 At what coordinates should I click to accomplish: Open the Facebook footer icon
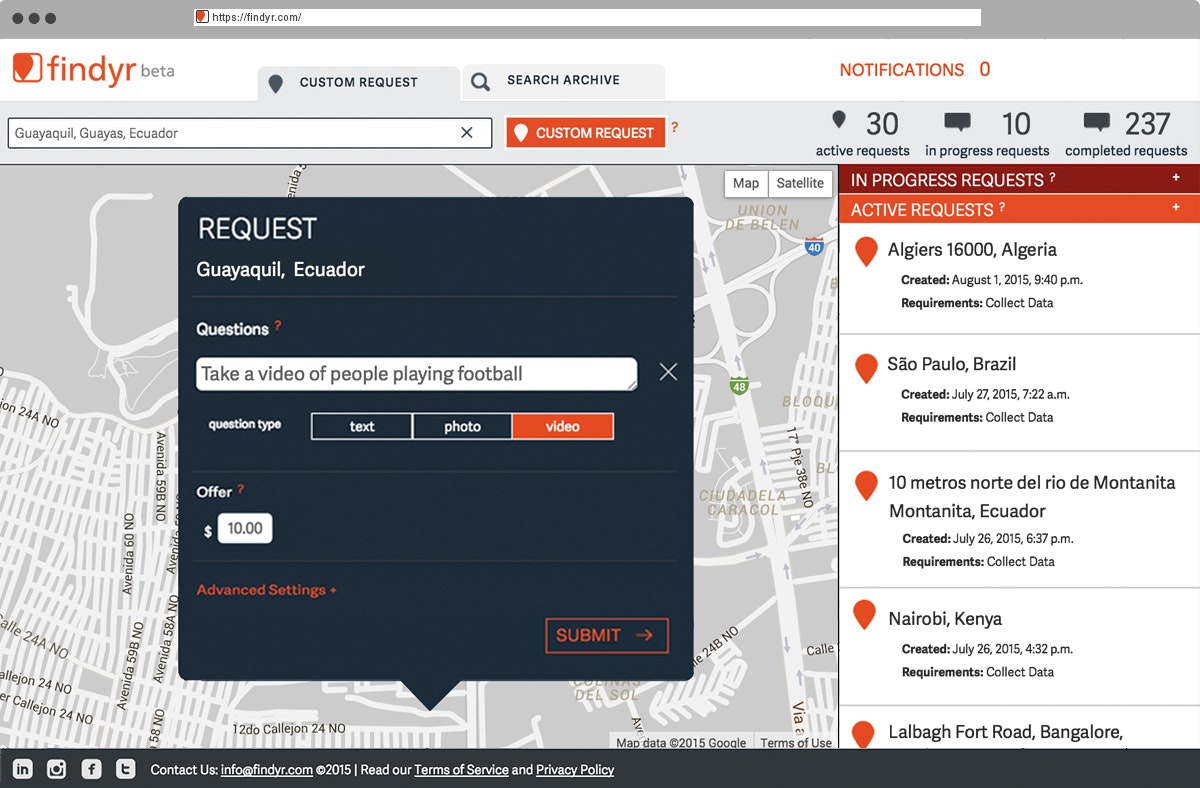91,769
